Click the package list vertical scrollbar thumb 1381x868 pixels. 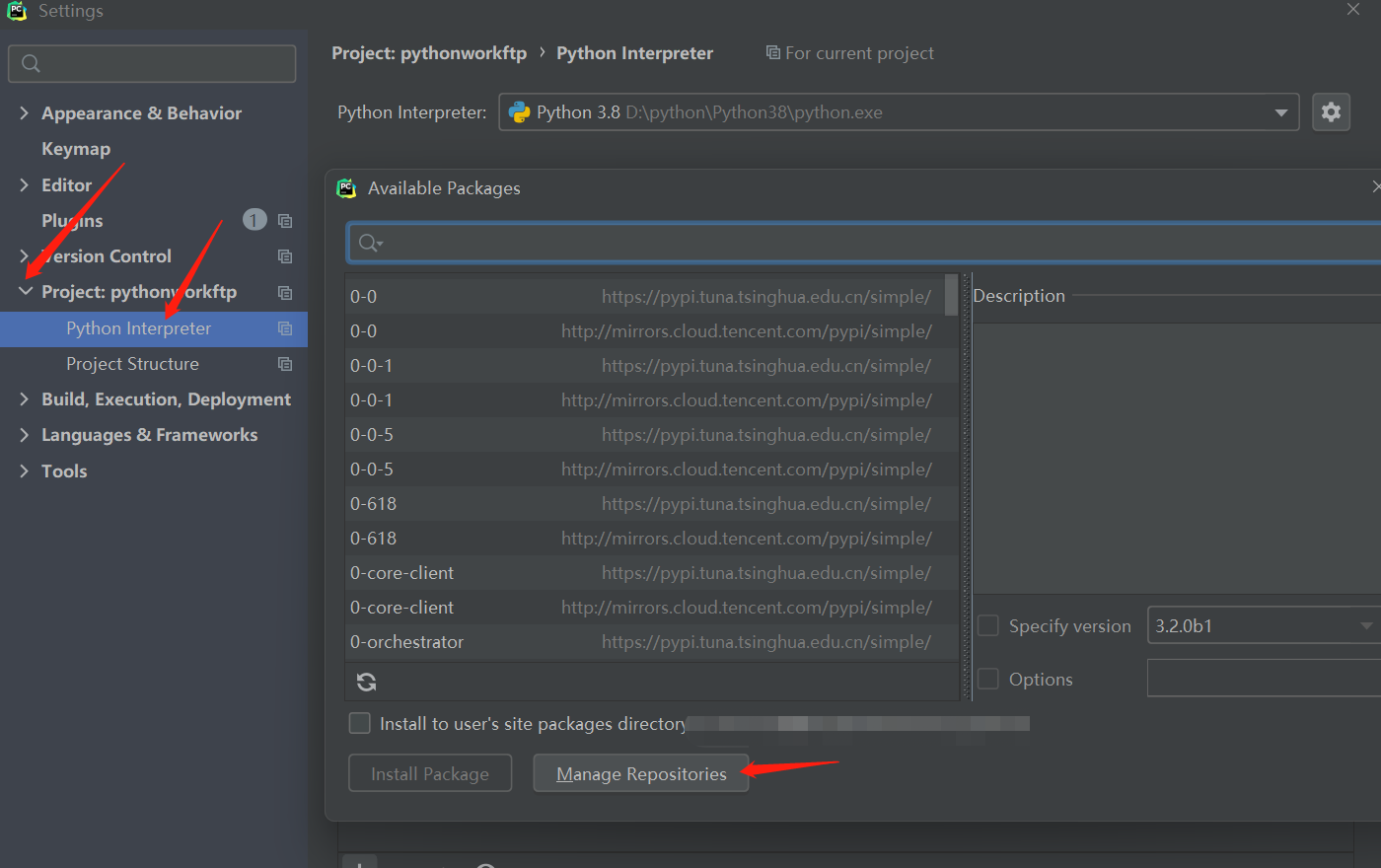tap(951, 295)
